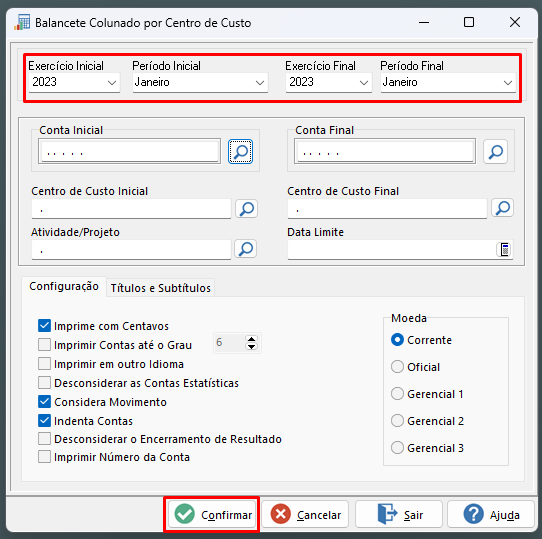Search Centro de Custo Inicial magnifier
This screenshot has width=542, height=539.
(x=246, y=208)
